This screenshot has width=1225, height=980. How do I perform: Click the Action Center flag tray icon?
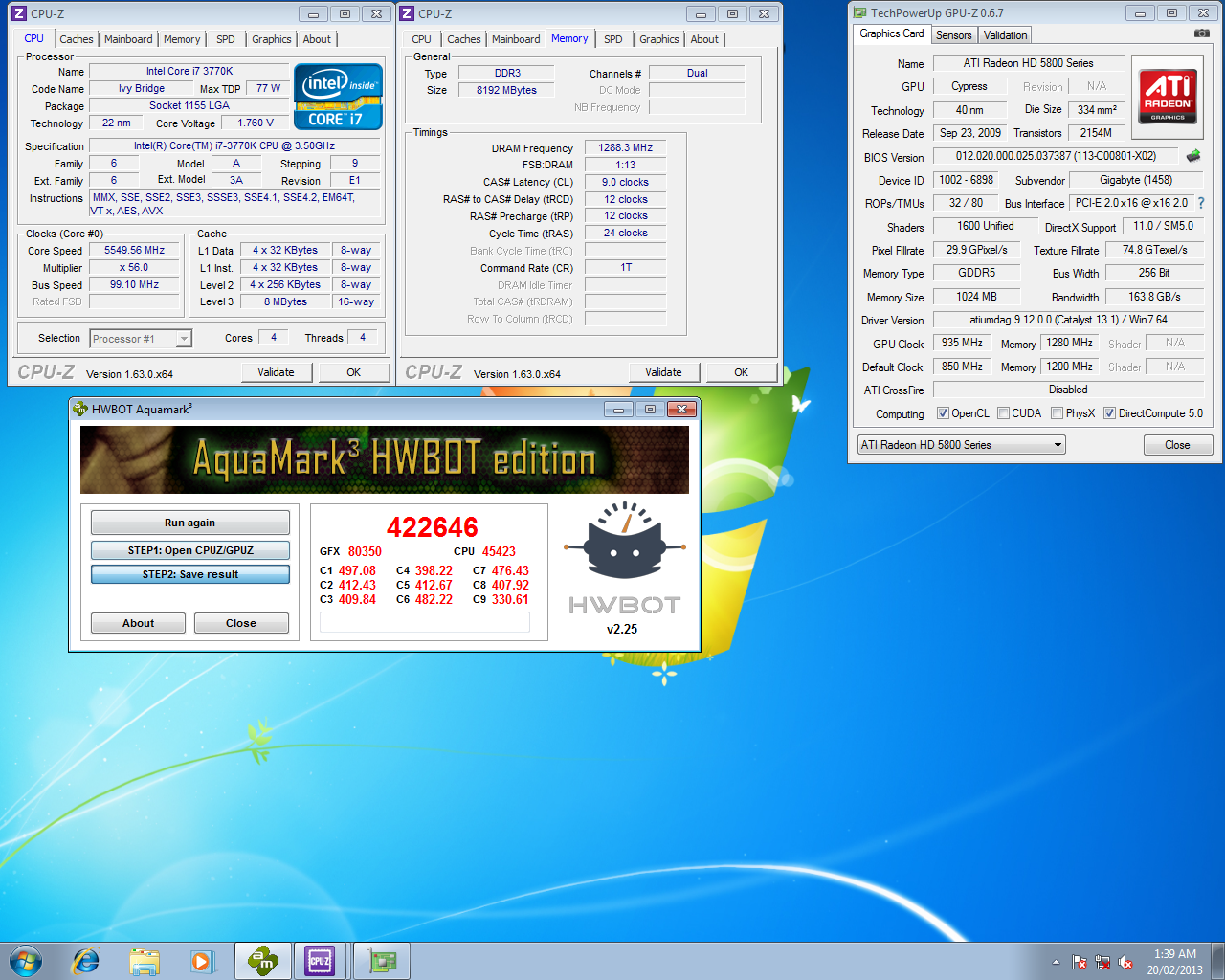pyautogui.click(x=1080, y=962)
